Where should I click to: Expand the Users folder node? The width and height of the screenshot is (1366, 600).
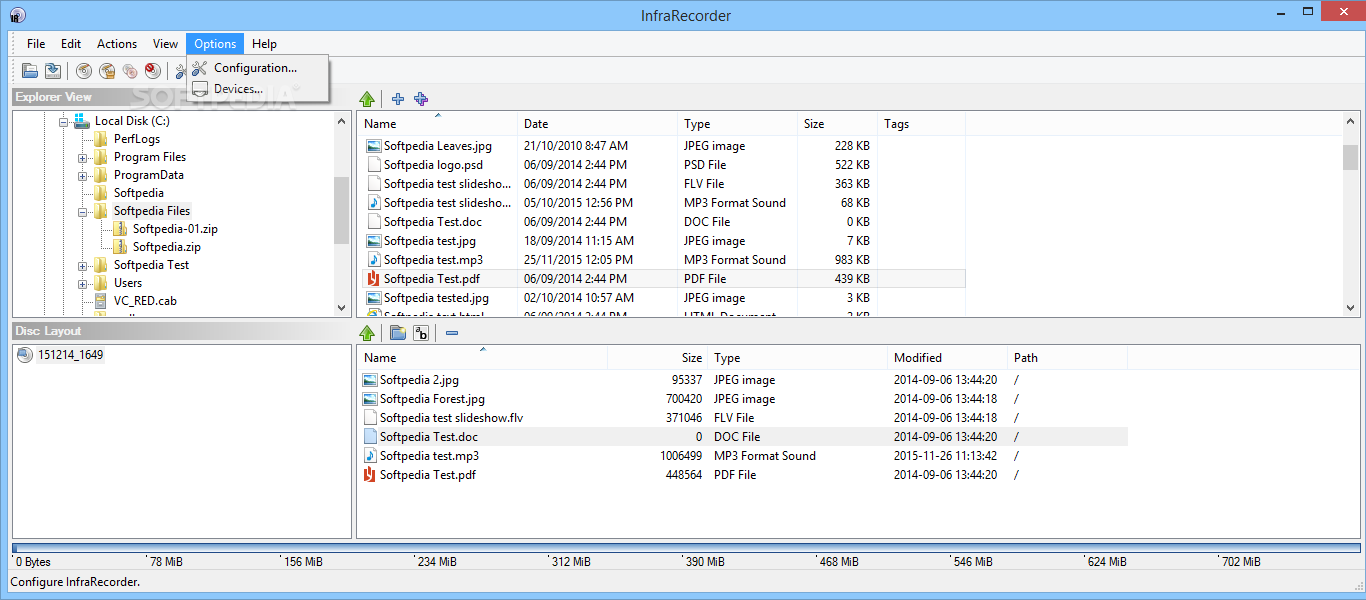83,283
